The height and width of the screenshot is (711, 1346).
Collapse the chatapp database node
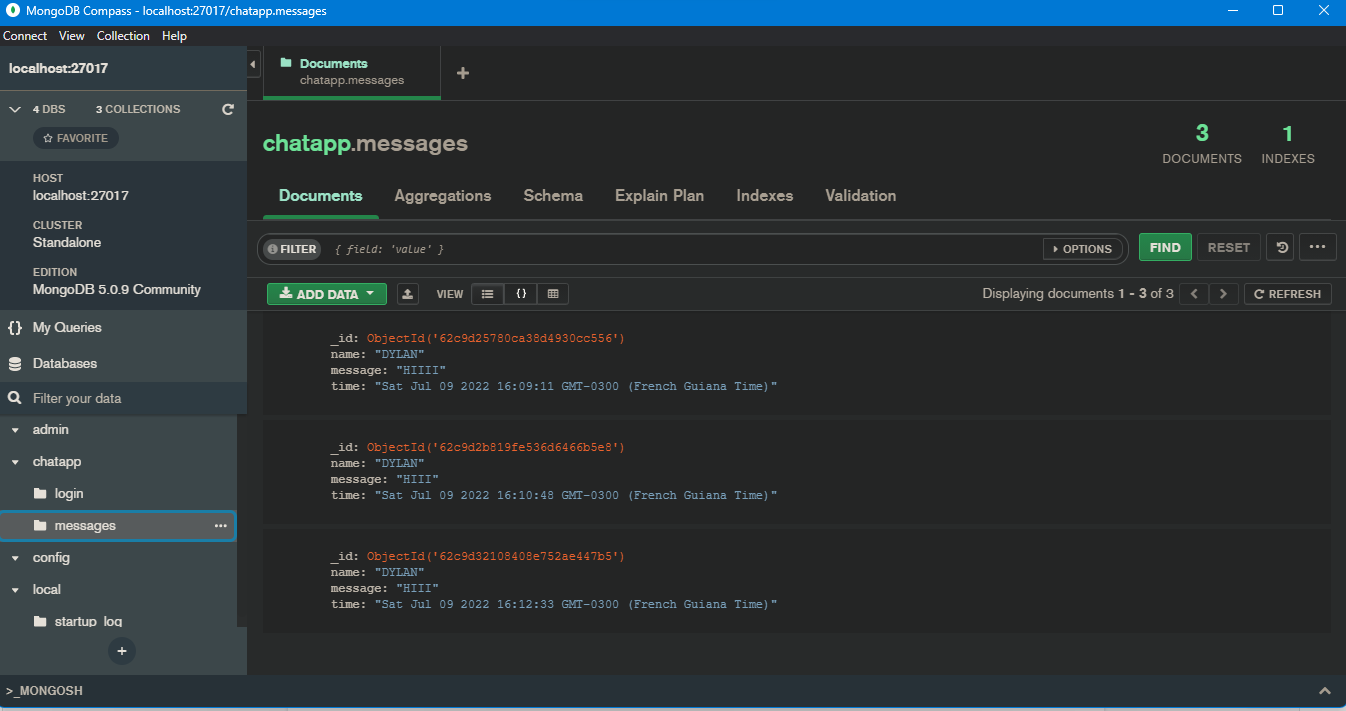15,462
